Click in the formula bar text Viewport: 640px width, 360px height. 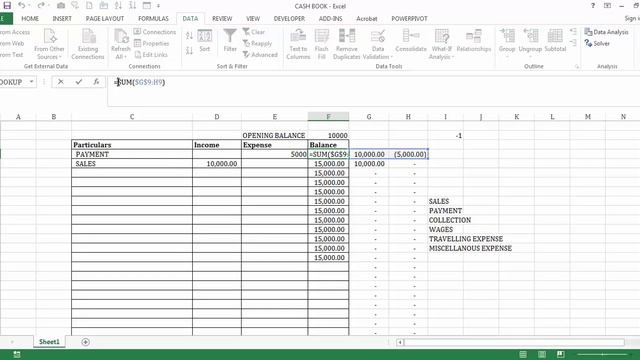tap(139, 82)
